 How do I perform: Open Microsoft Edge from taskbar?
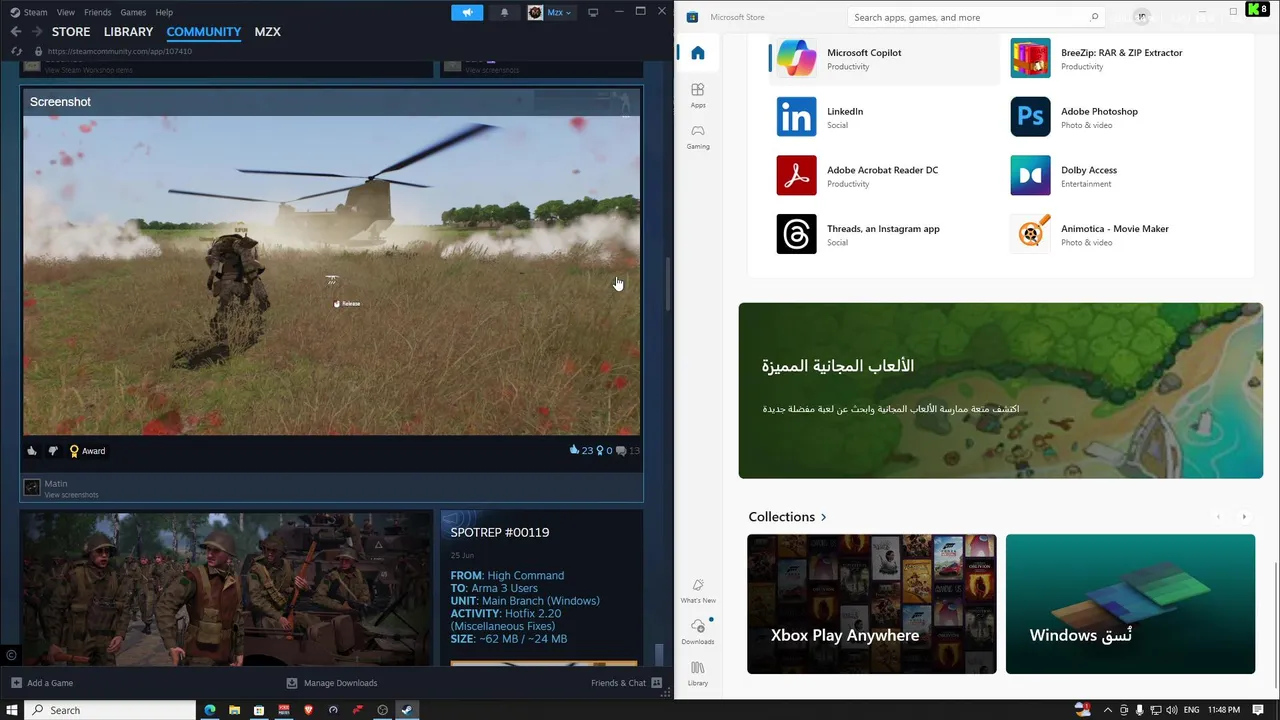(210, 710)
